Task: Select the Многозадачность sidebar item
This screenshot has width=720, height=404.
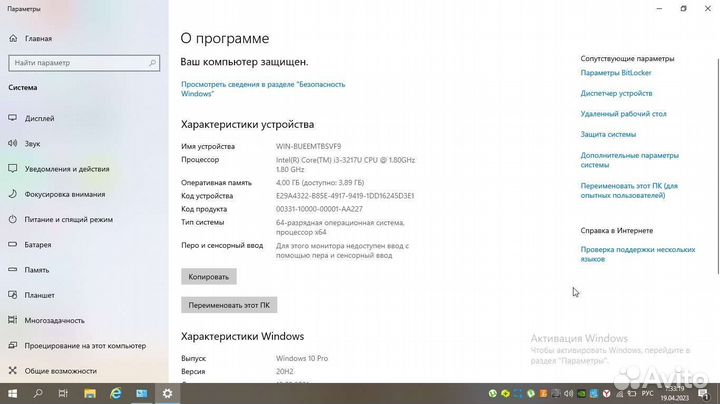Action: click(46, 320)
